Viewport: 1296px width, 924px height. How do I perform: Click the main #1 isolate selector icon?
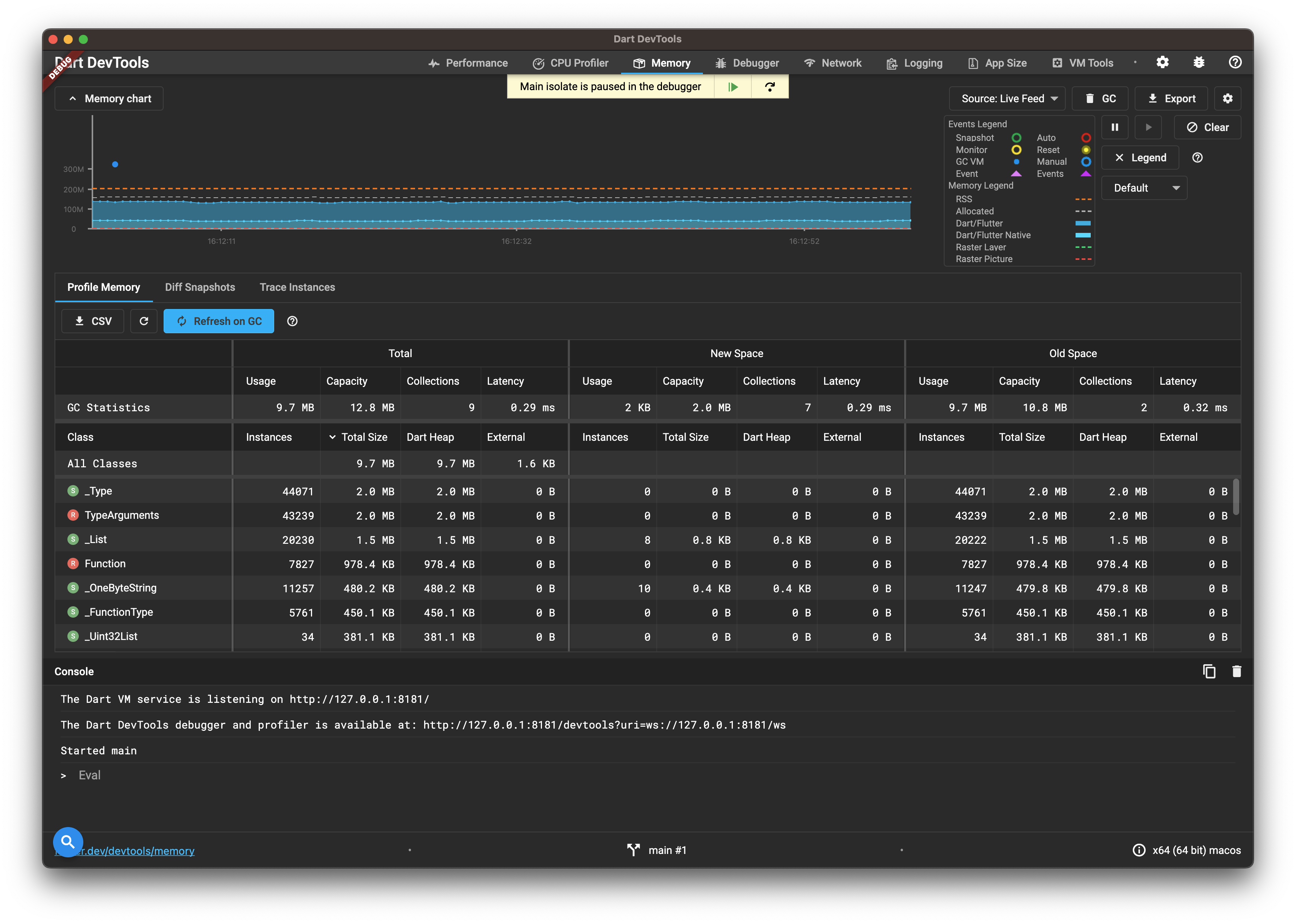tap(633, 850)
